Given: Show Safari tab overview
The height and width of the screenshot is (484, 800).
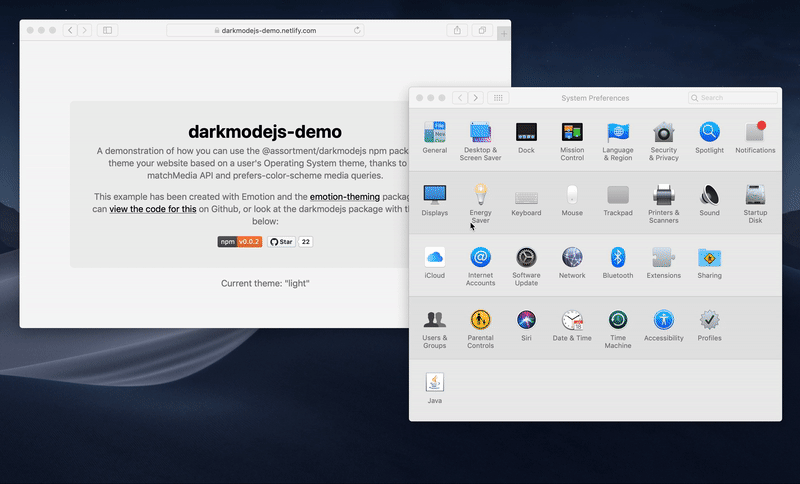Looking at the screenshot, I should pos(482,30).
